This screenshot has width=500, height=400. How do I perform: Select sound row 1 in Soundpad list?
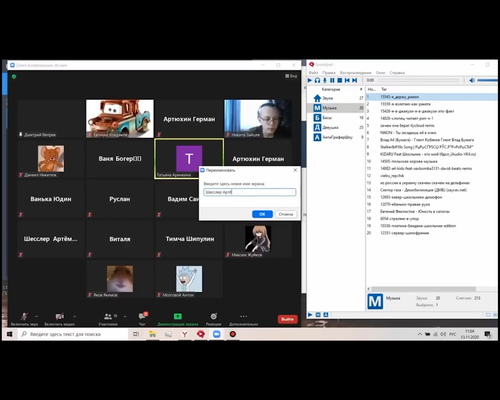click(x=432, y=97)
